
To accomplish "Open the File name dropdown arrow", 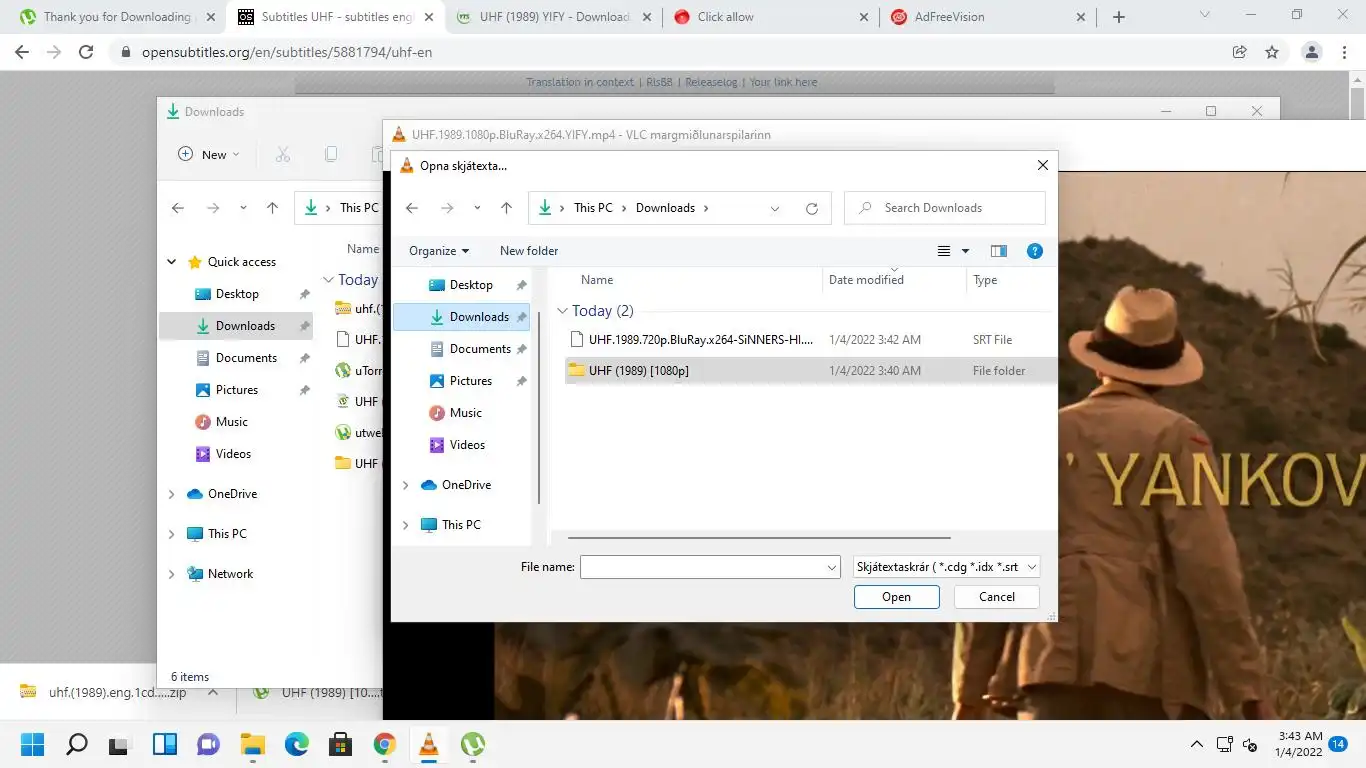I will [832, 567].
